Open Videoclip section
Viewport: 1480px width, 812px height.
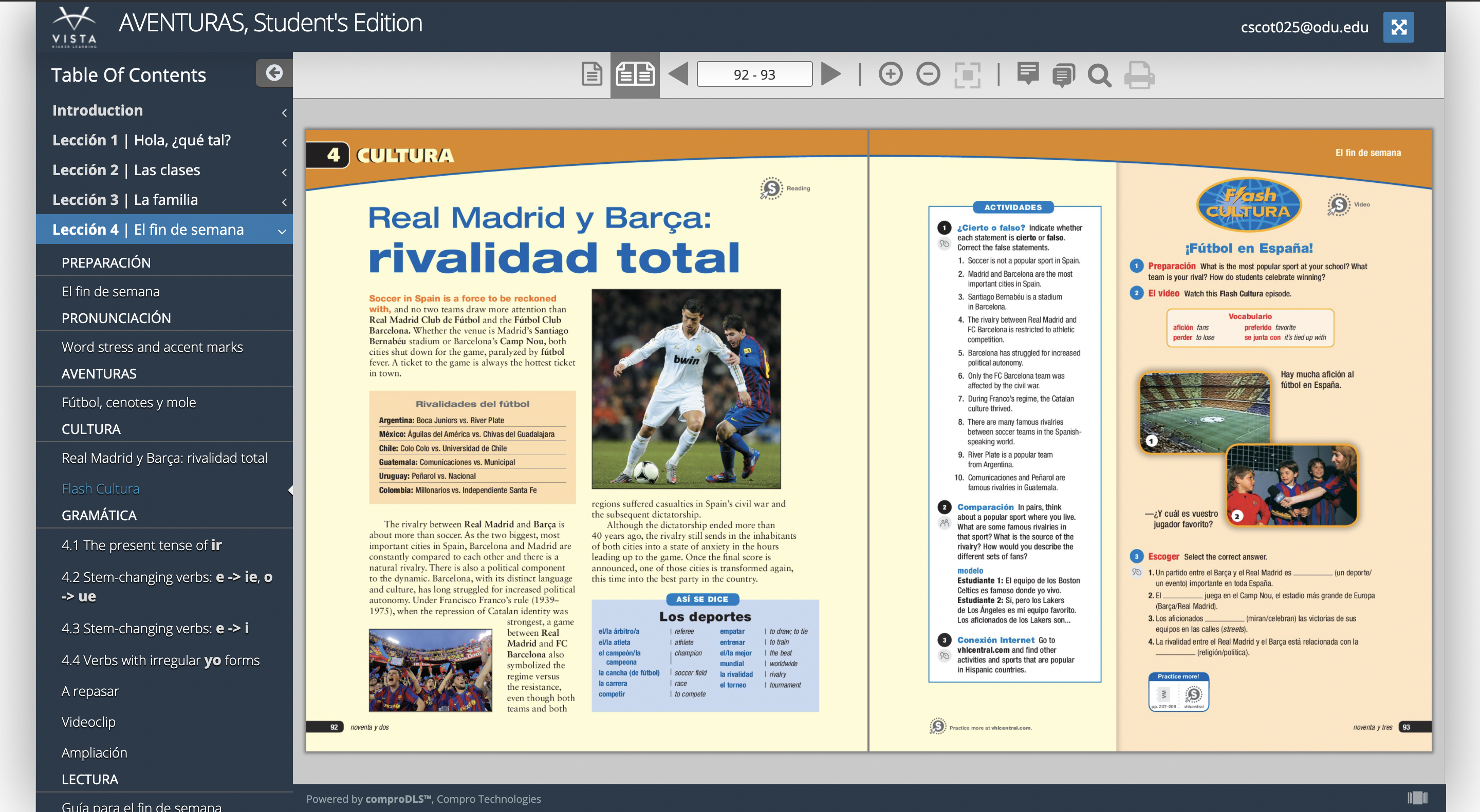pos(88,722)
